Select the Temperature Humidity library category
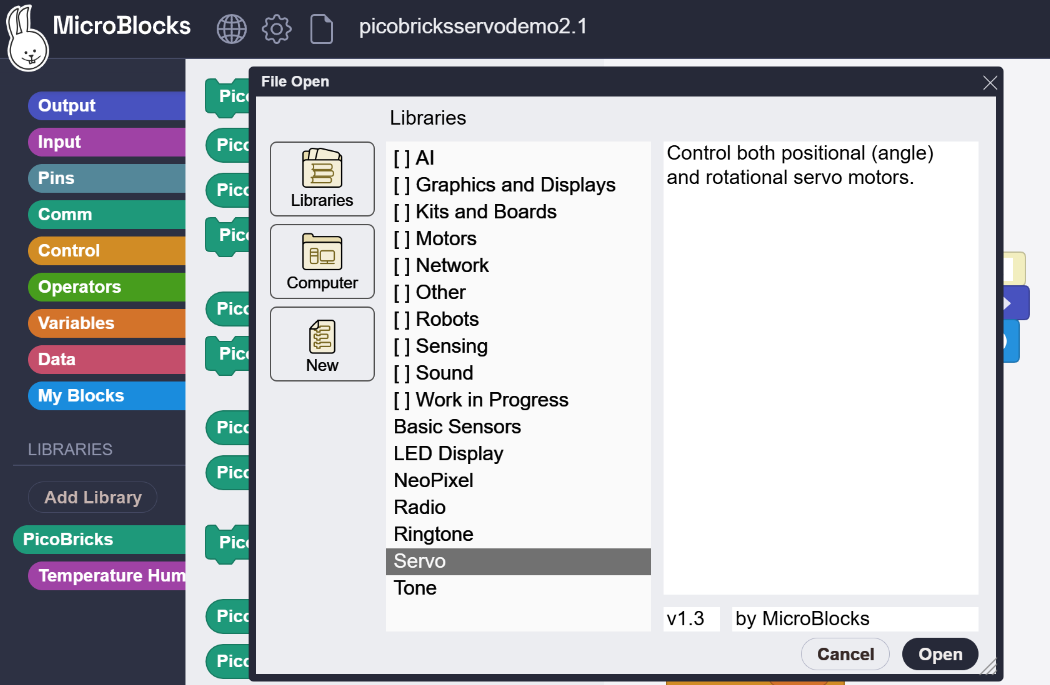 coord(106,576)
